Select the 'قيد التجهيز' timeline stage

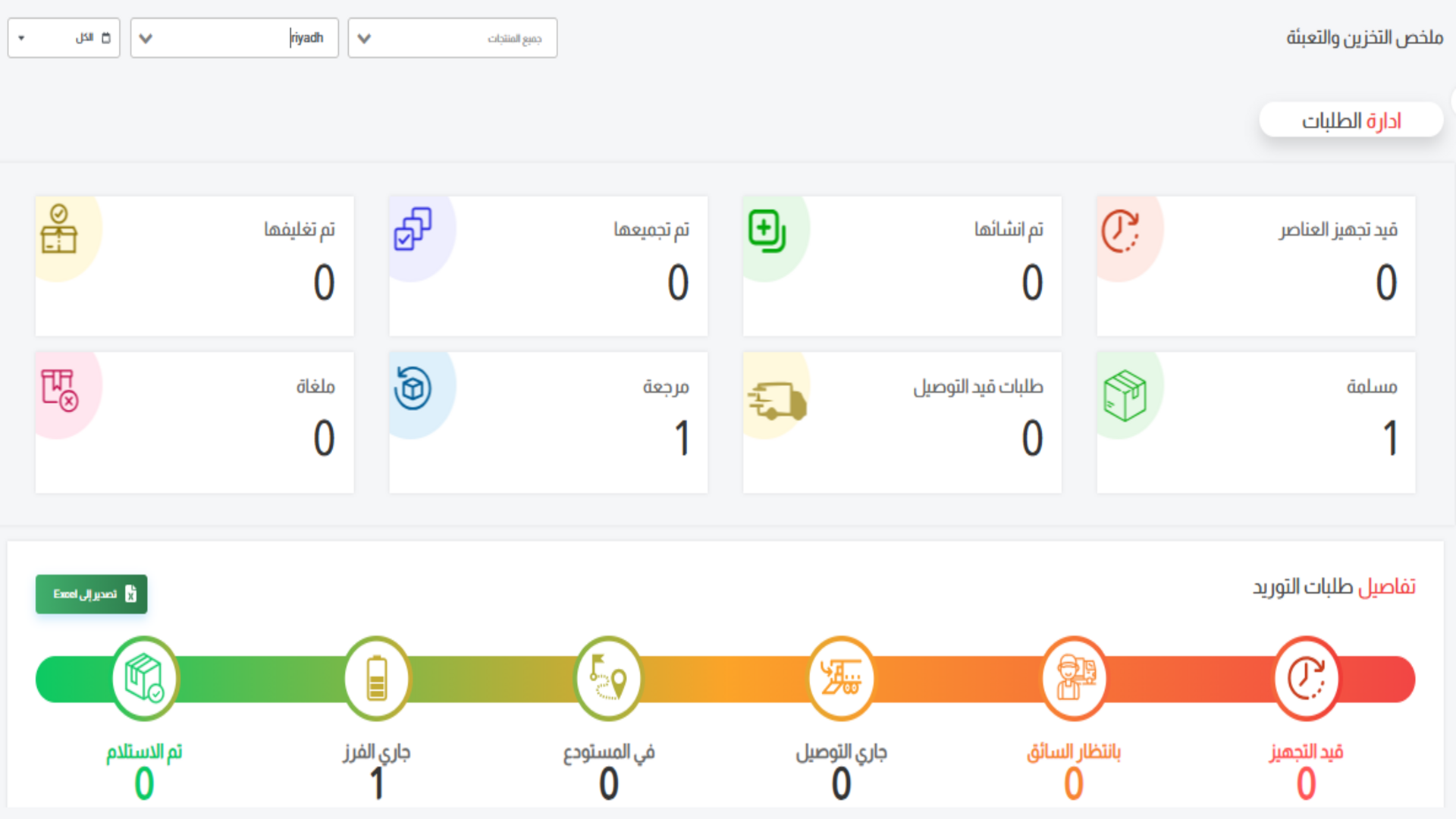pyautogui.click(x=1305, y=679)
